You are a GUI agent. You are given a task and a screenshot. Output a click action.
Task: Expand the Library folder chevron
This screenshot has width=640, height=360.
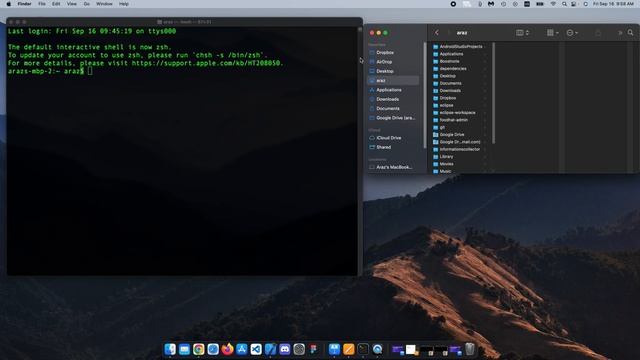coord(485,157)
